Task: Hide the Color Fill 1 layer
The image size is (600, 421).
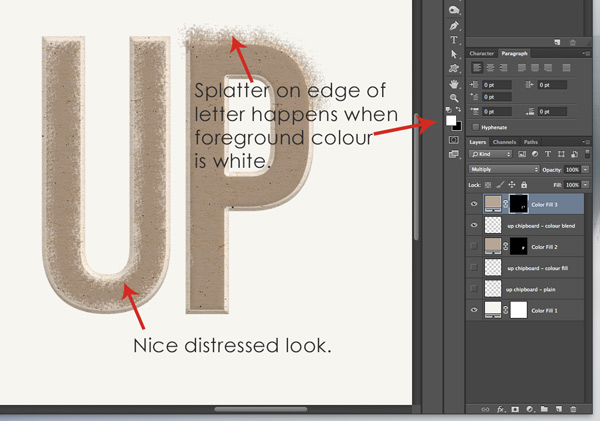Action: pos(474,311)
